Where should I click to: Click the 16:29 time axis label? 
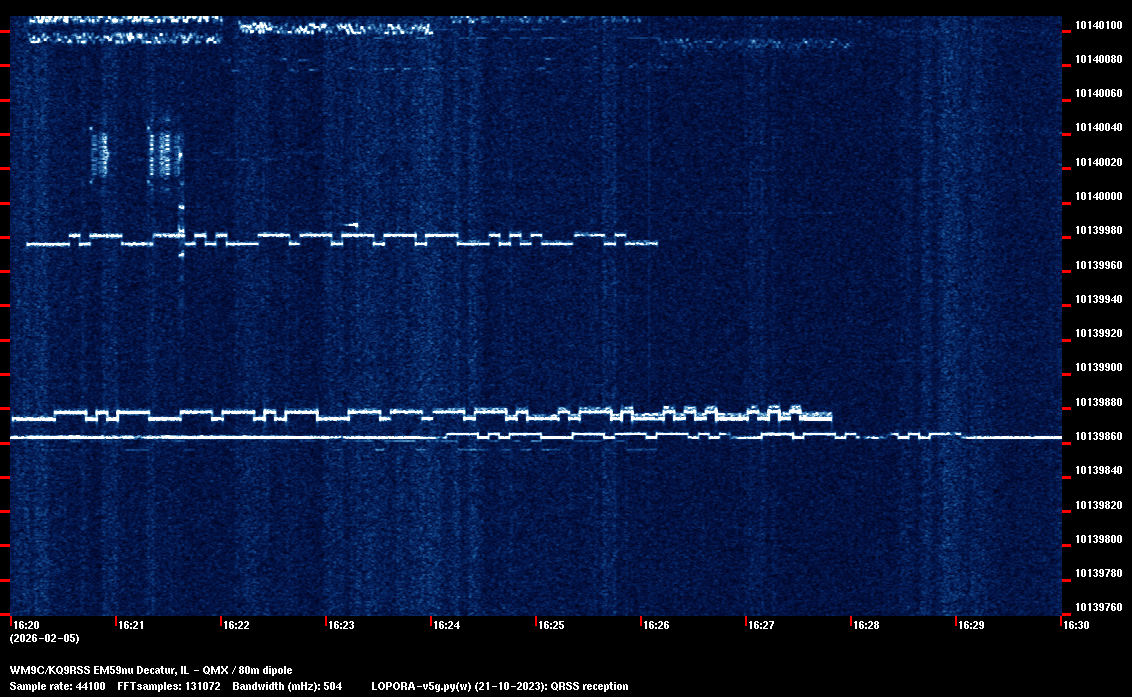(971, 625)
